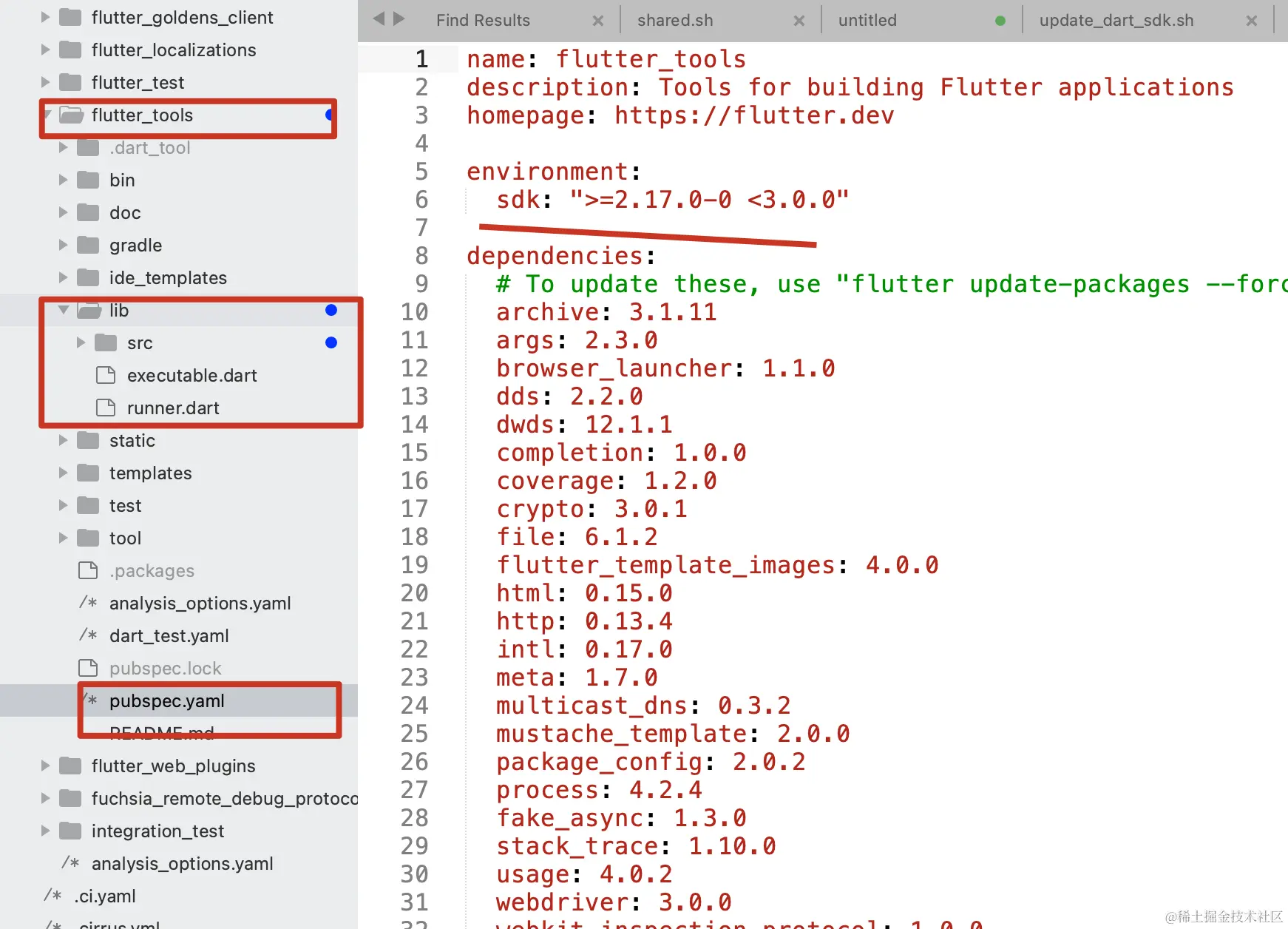1288x929 pixels.
Task: Close the Find Results tab
Action: point(598,21)
